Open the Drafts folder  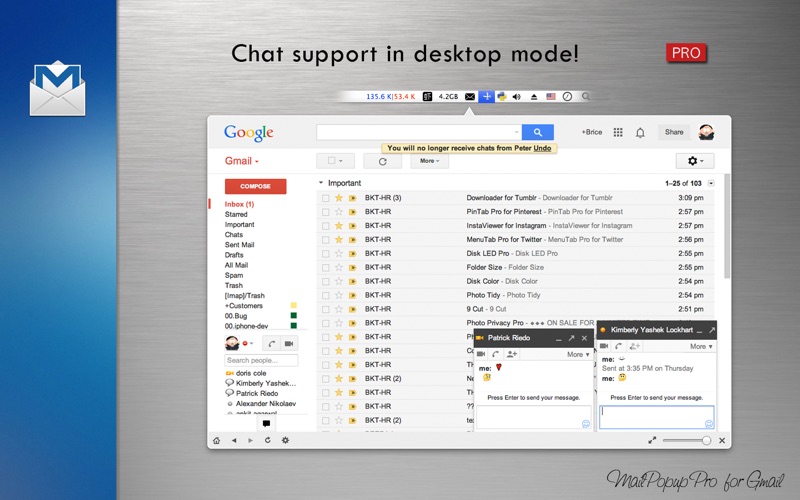coord(234,255)
